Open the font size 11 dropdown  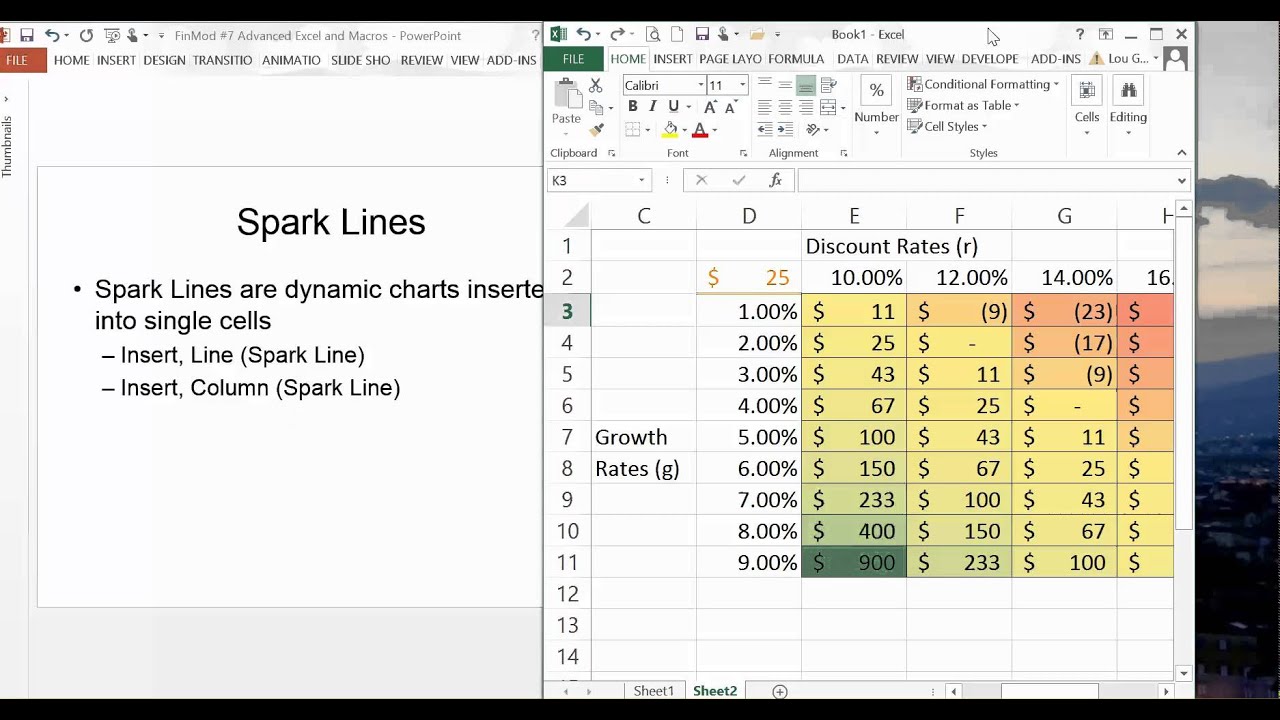point(742,86)
